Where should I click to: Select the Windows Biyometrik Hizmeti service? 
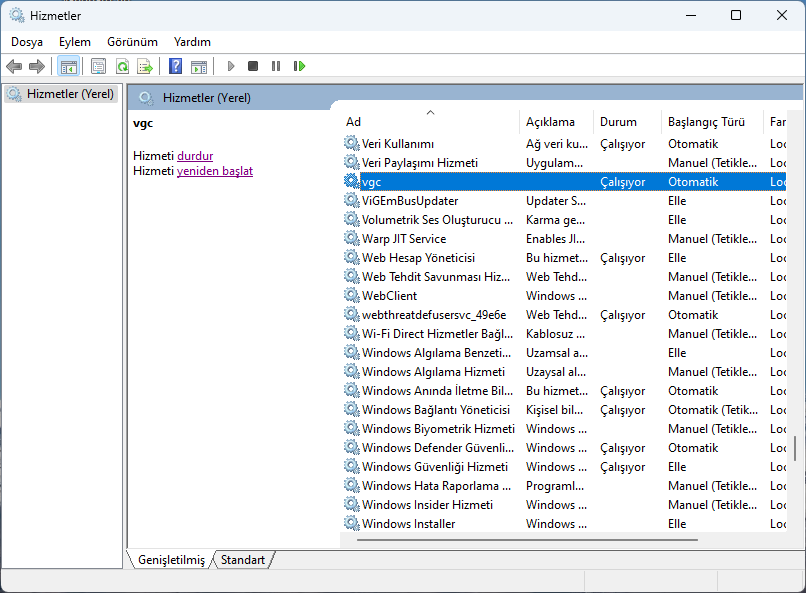[x=563, y=429]
